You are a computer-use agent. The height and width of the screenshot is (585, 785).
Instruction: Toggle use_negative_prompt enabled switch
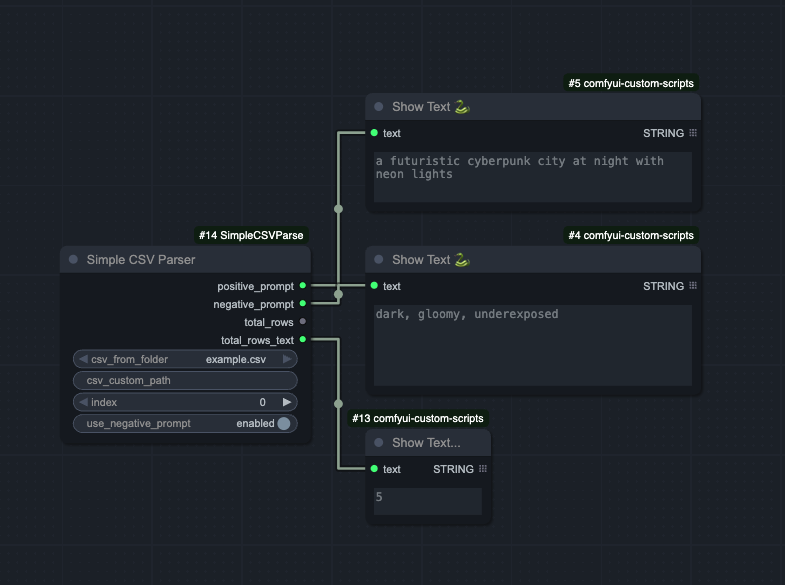point(284,423)
